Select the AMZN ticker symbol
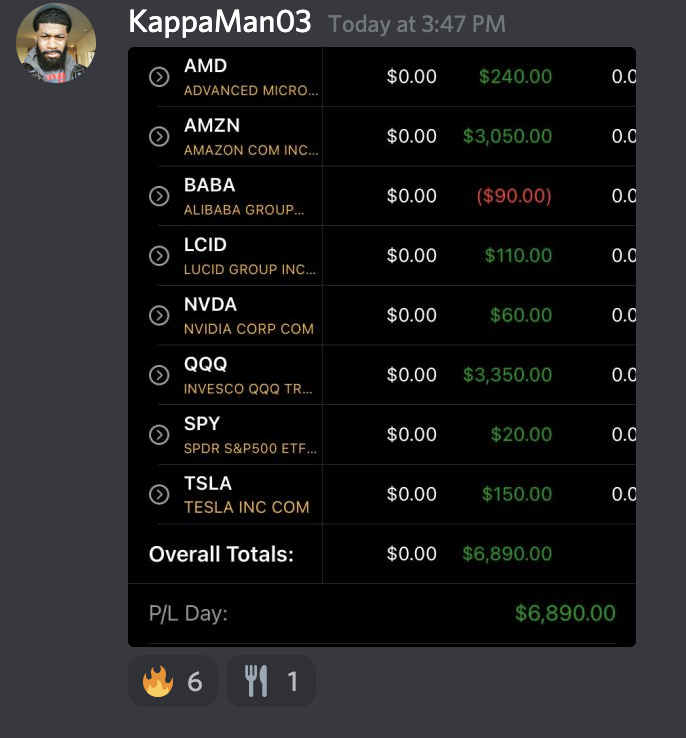Viewport: 686px width, 738px height. pos(212,125)
